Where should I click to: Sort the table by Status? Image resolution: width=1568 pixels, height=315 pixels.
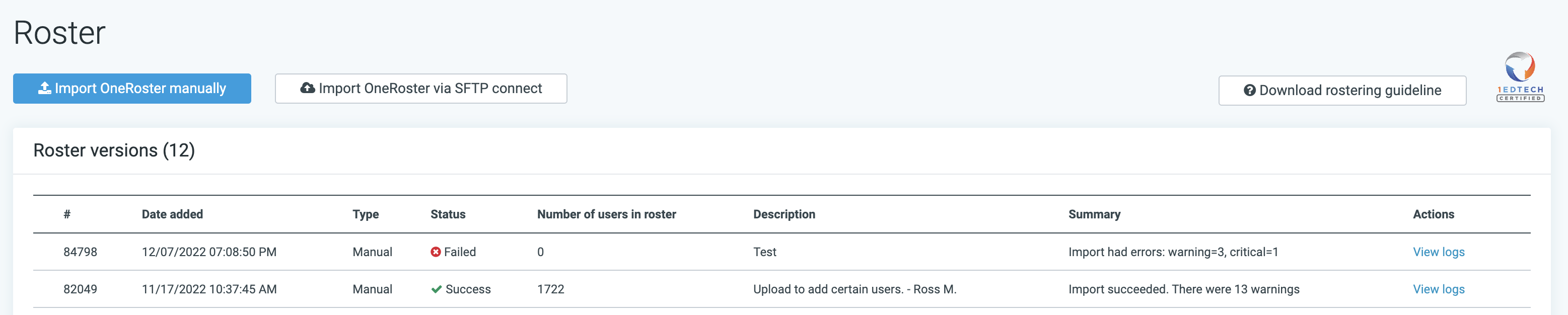tap(448, 214)
